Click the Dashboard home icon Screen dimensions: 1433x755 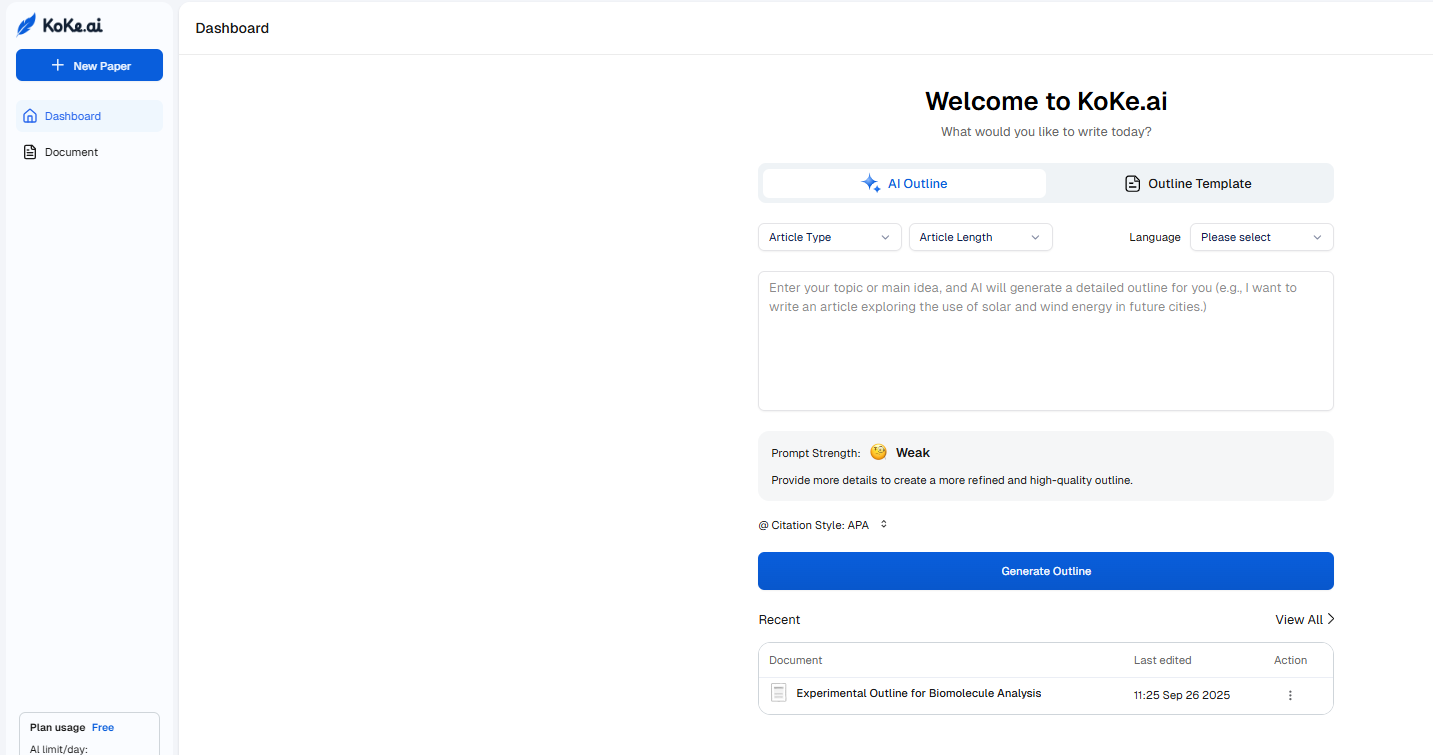click(30, 116)
